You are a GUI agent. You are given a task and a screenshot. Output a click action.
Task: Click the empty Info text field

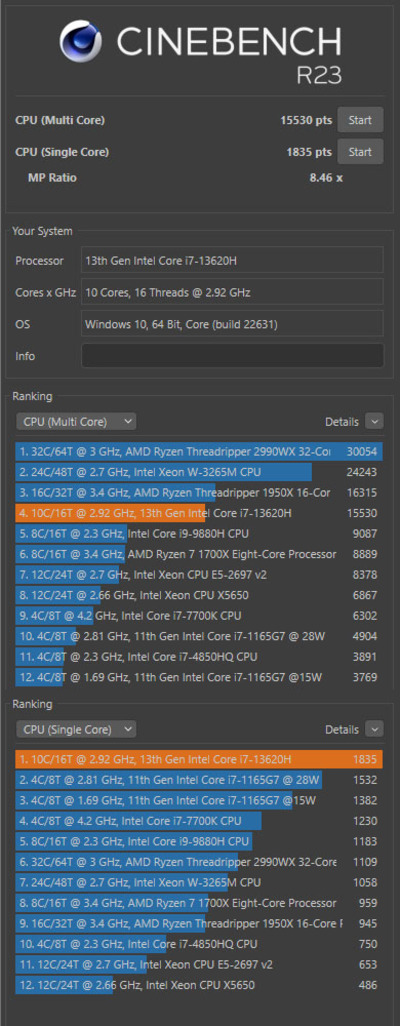point(232,356)
